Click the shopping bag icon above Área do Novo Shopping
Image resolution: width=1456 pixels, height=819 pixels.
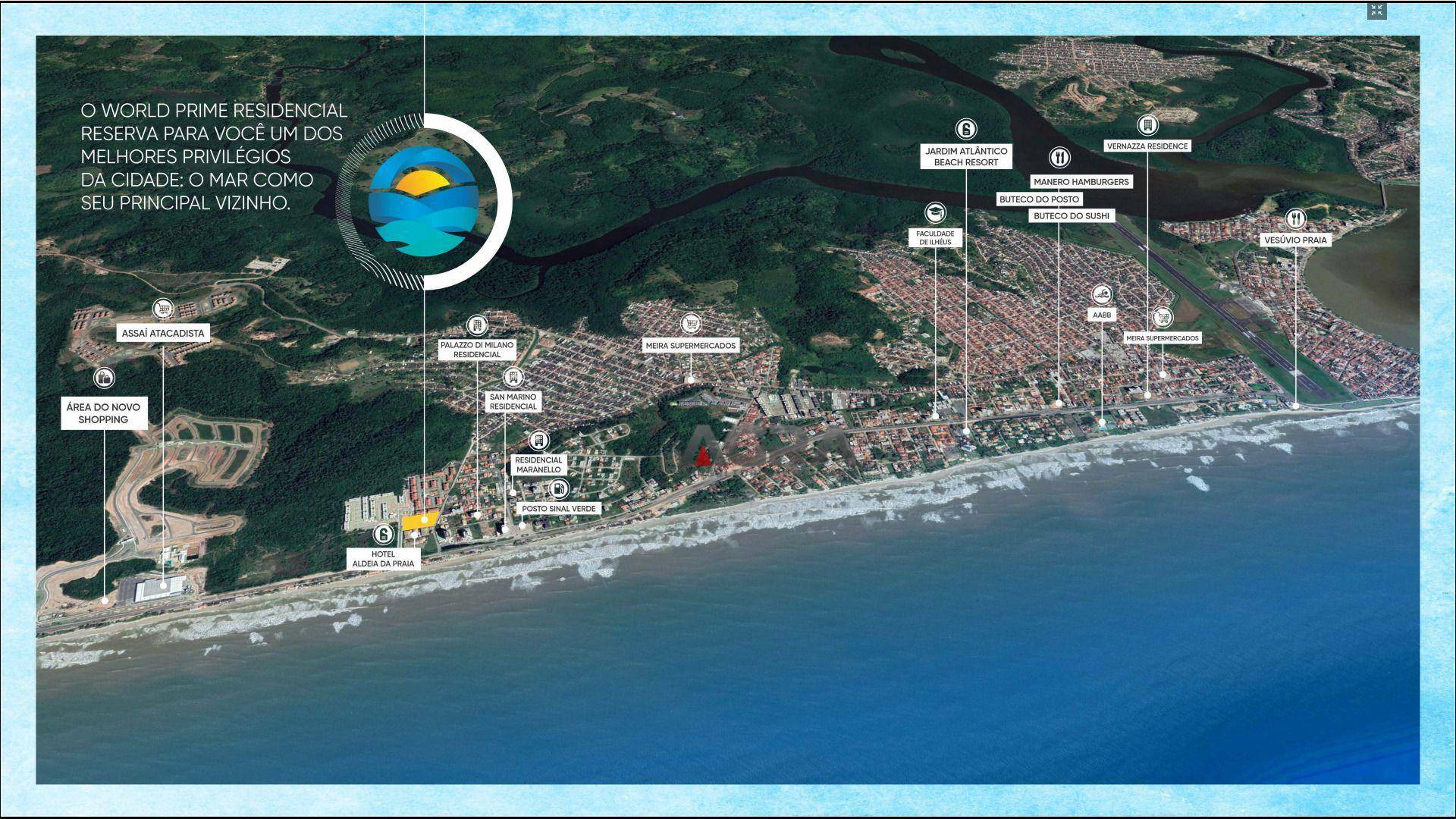coord(104,377)
